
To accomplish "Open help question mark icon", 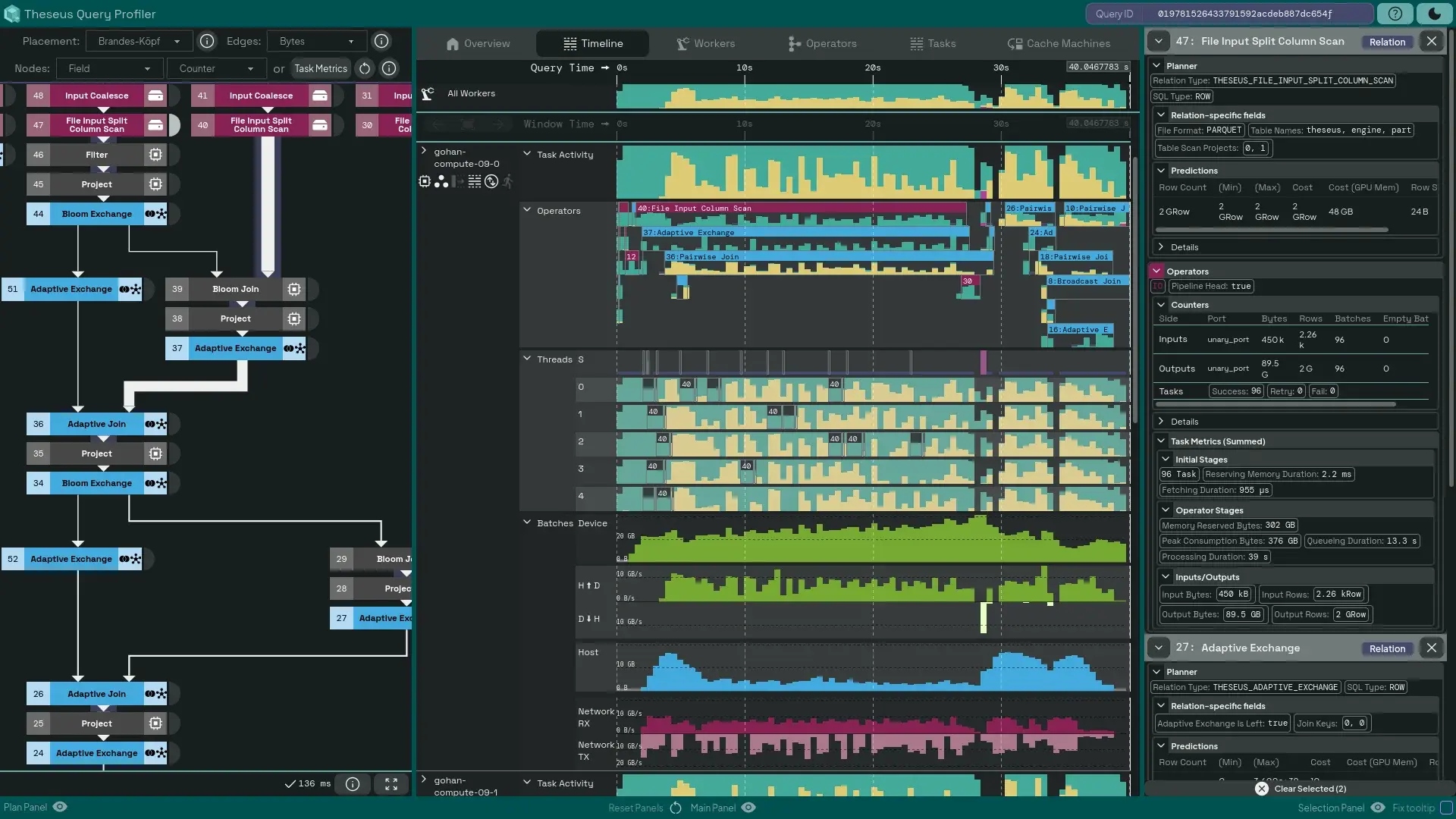I will [1395, 14].
